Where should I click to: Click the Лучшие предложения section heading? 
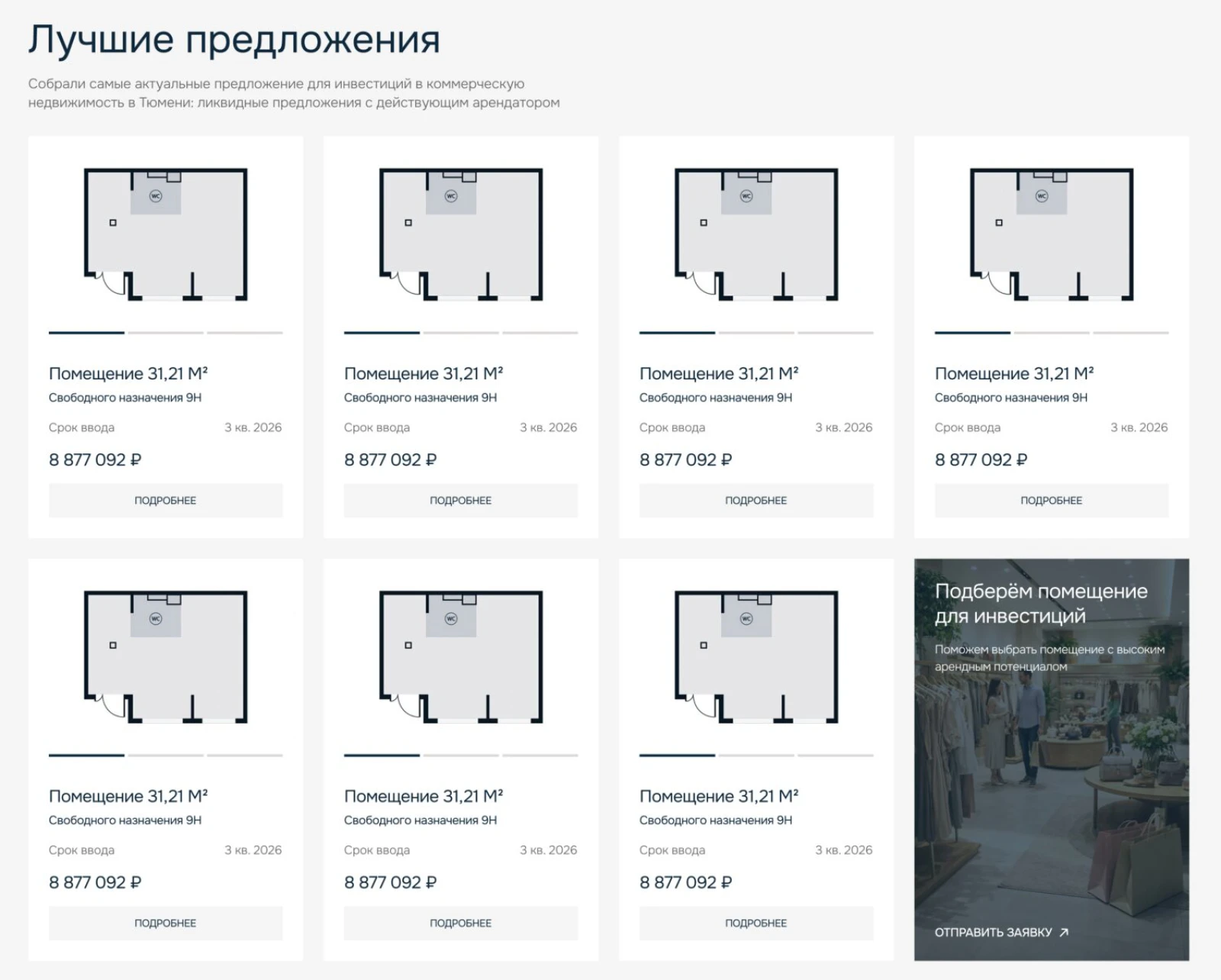point(234,40)
